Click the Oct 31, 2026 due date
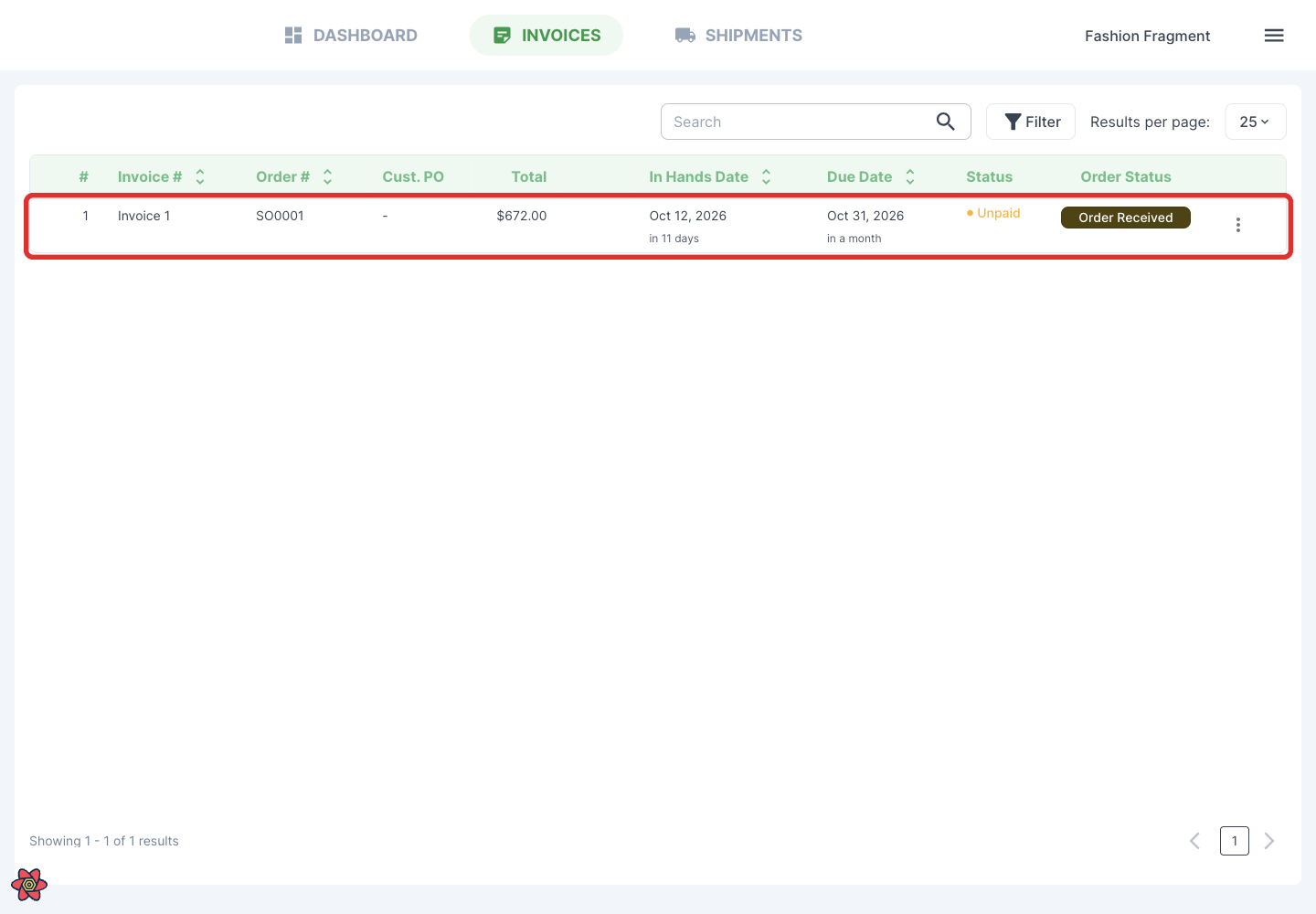 click(x=865, y=216)
